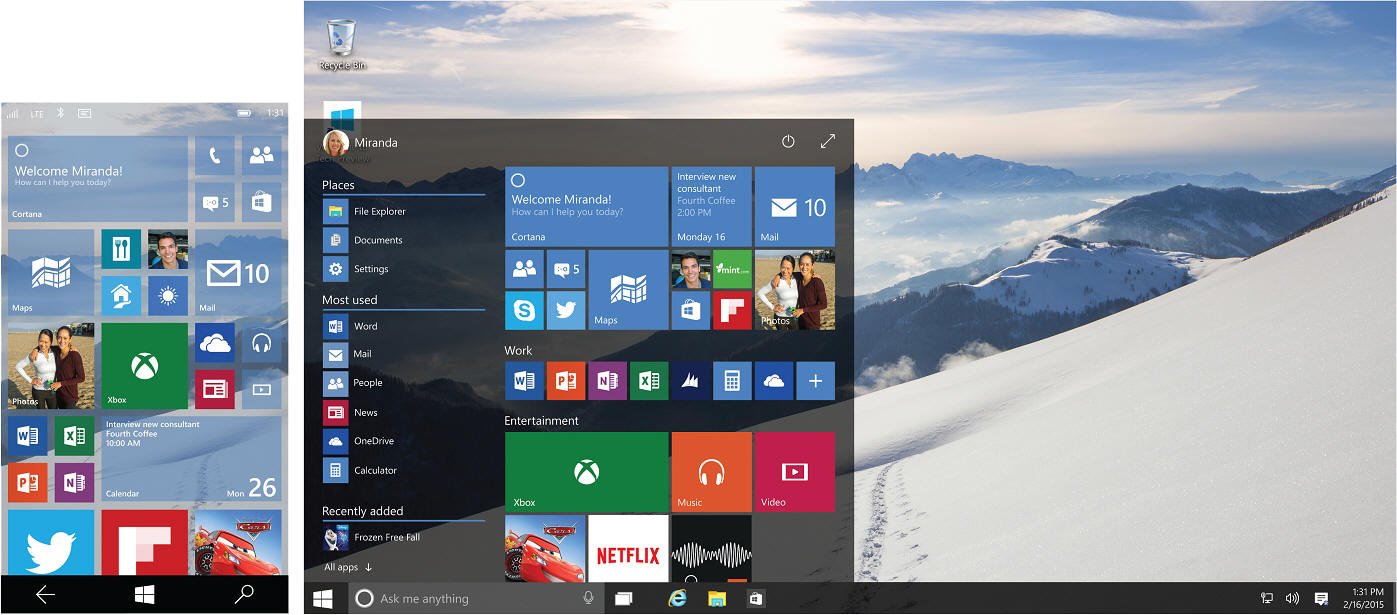
Task: Open the Miranda user account menu
Action: (x=360, y=142)
